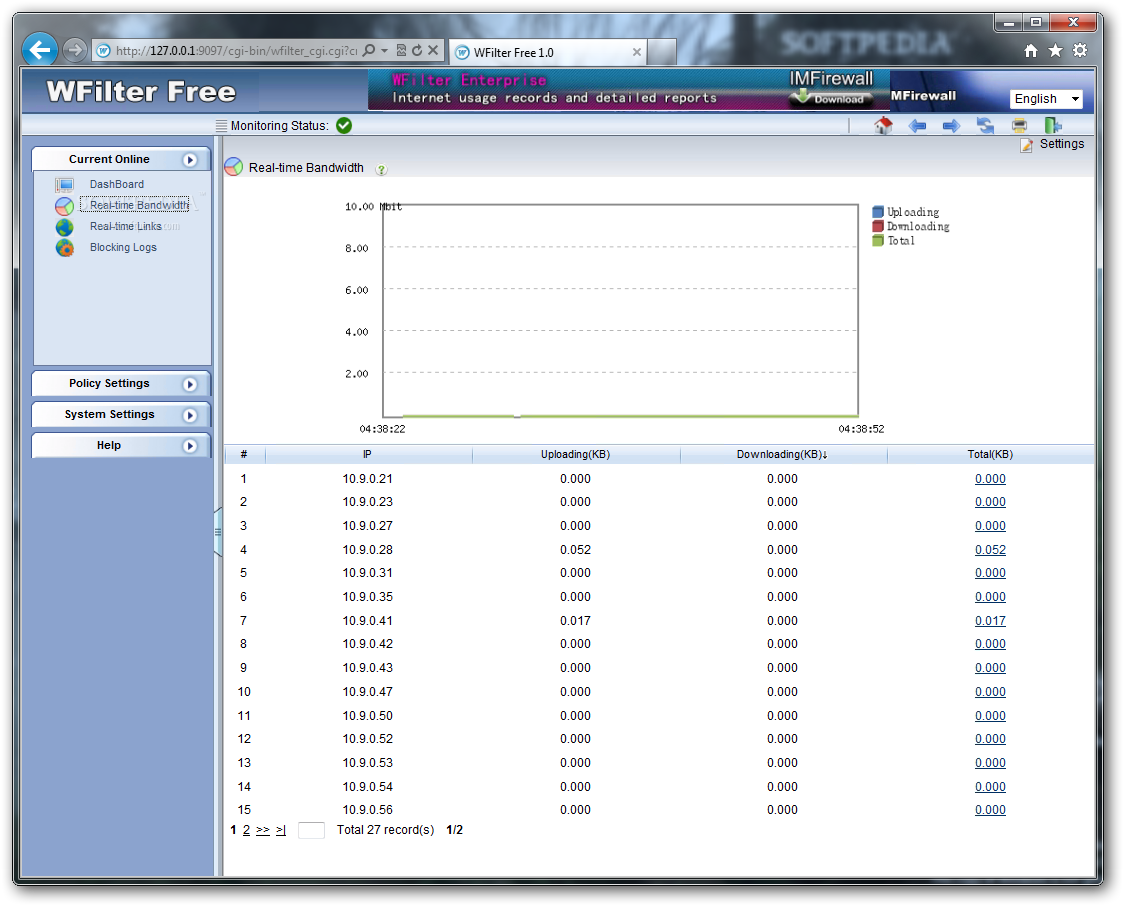Expand the System Settings section arrow
Image resolution: width=1124 pixels, height=906 pixels.
coord(190,415)
